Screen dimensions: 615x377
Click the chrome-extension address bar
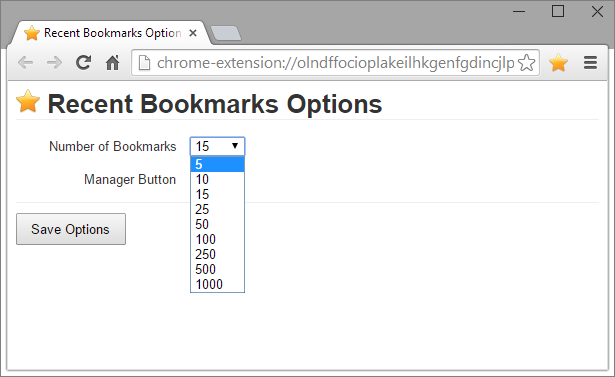(335, 63)
